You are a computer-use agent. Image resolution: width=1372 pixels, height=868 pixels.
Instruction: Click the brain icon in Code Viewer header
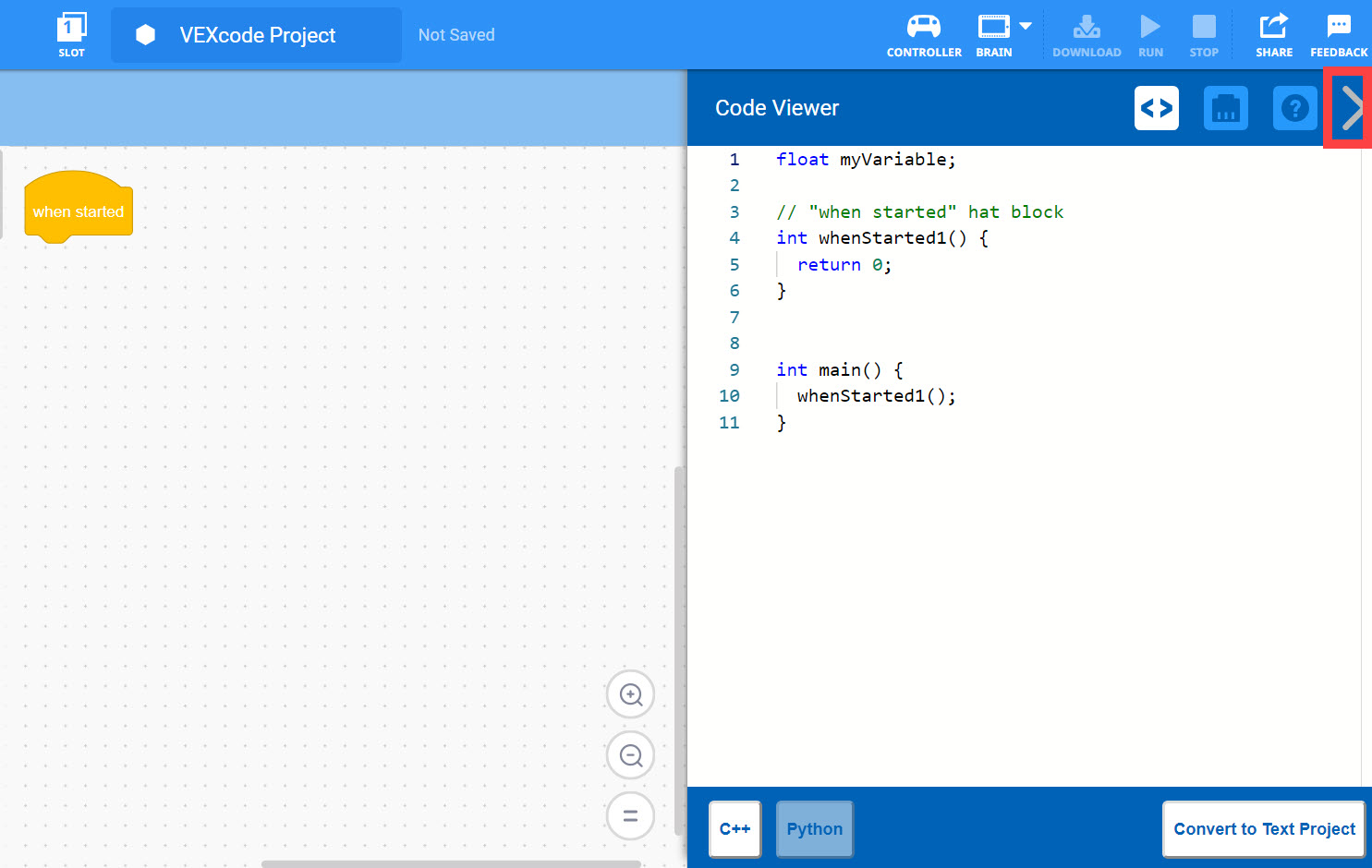click(x=1225, y=108)
